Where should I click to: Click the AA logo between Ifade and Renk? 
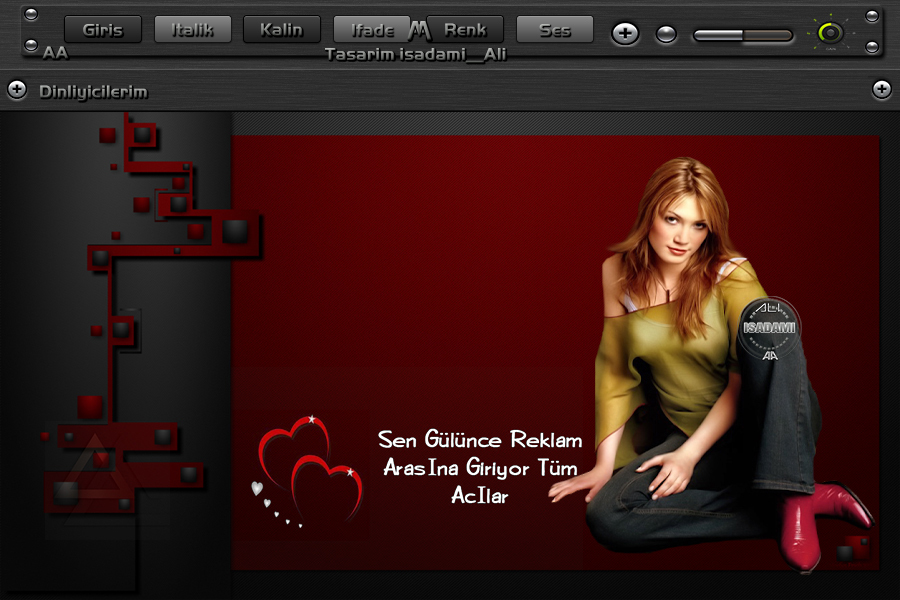click(419, 31)
